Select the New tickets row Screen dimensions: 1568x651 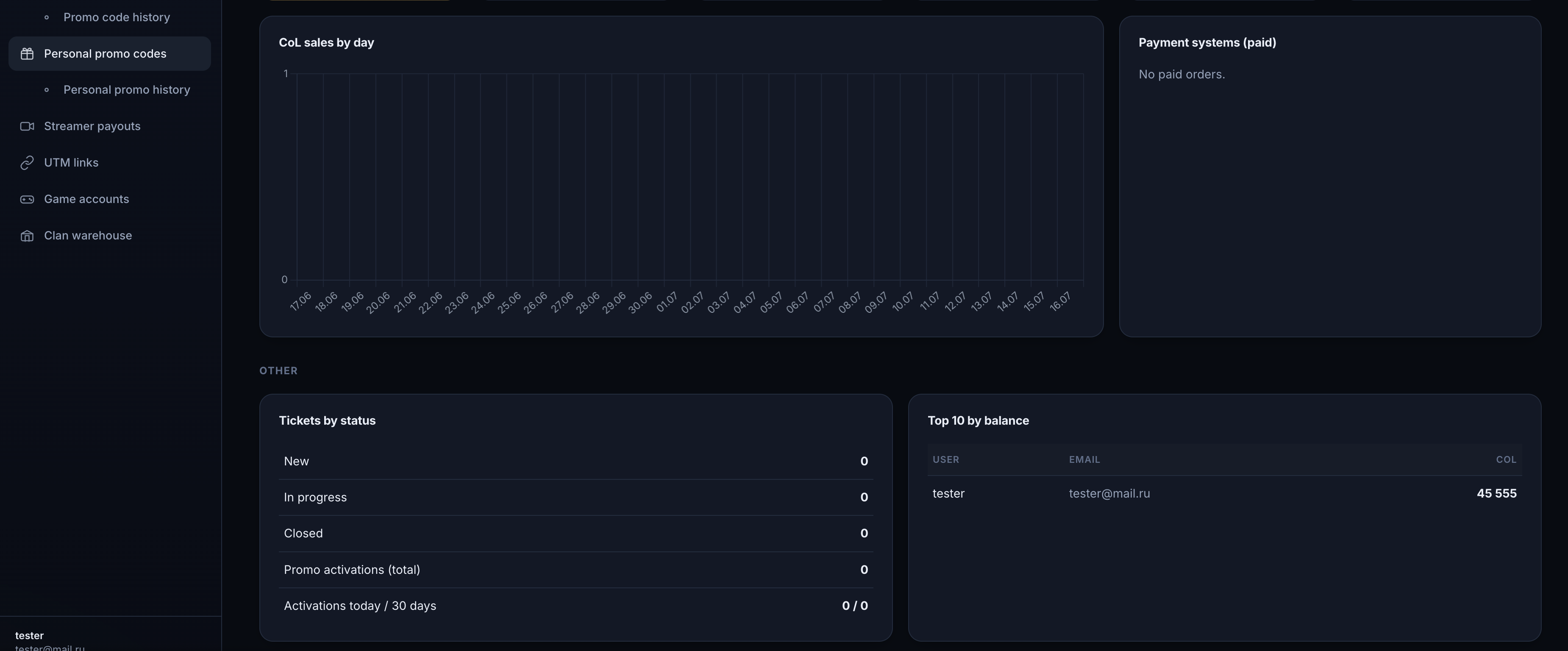[x=576, y=462]
